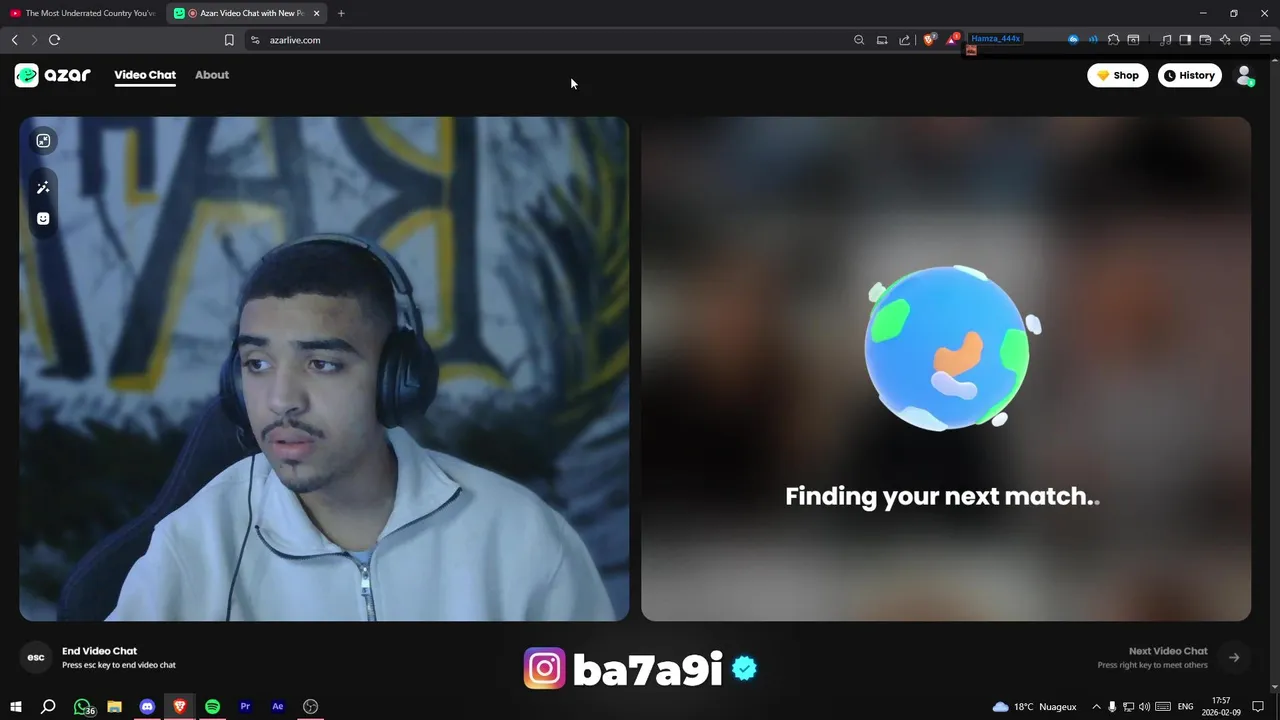Open Leo AI sparkle icon

[x=1225, y=40]
